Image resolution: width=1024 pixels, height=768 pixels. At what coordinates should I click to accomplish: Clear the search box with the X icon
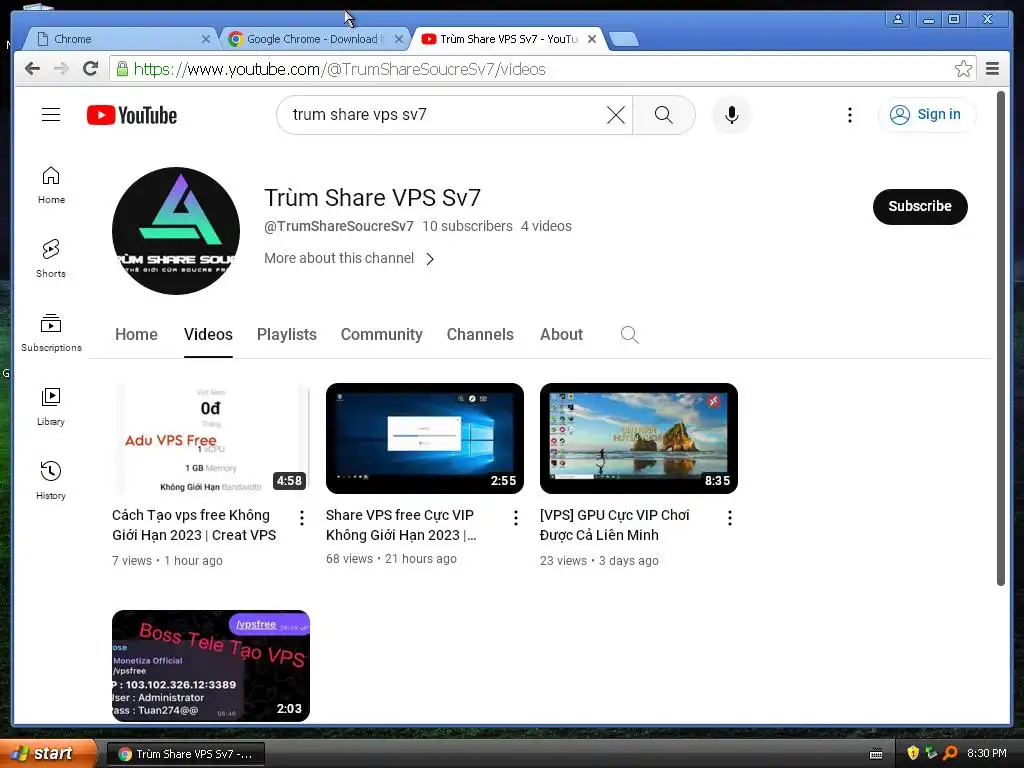[615, 115]
